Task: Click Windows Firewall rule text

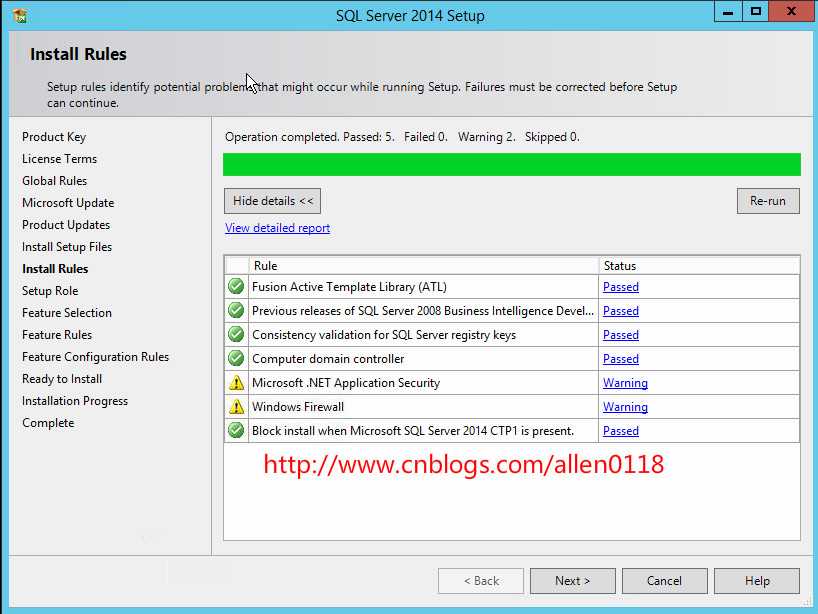Action: 298,407
